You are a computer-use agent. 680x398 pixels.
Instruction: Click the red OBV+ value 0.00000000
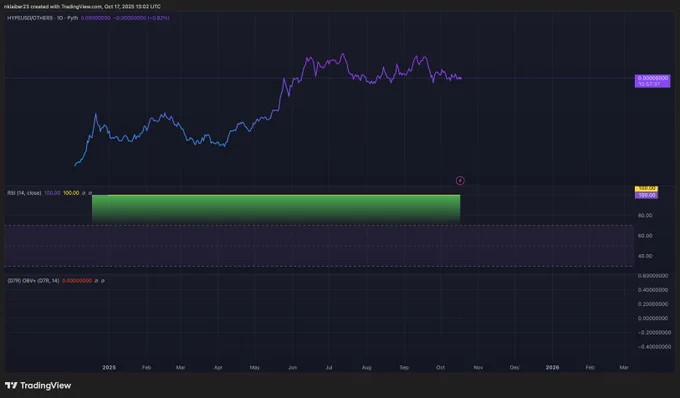[x=77, y=281]
